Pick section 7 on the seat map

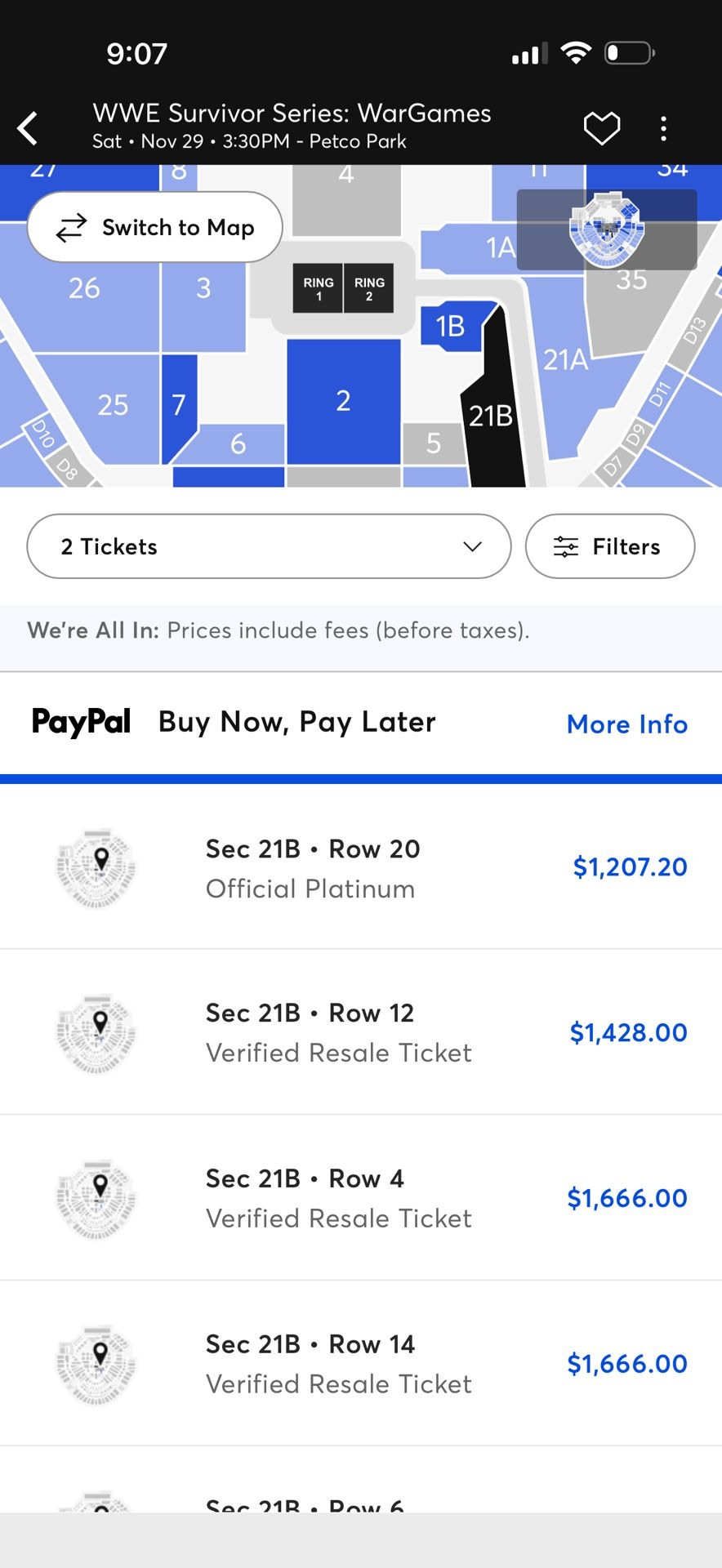coord(178,405)
